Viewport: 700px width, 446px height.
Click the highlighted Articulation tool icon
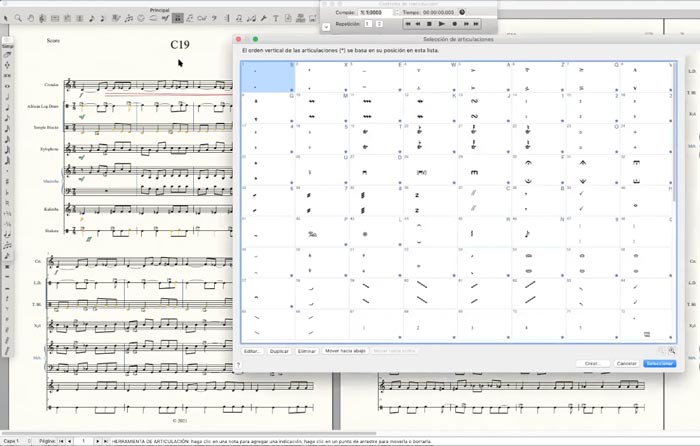point(177,19)
